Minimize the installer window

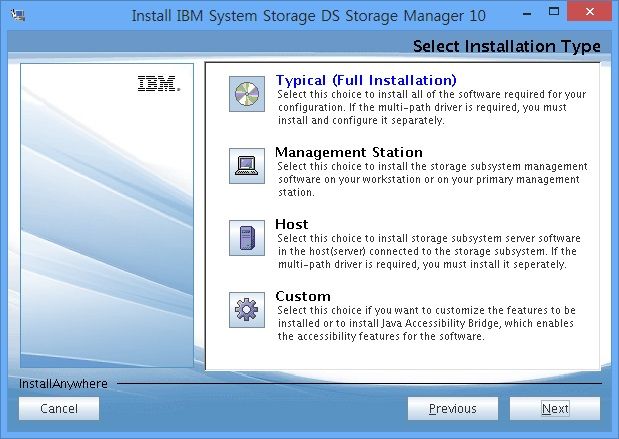click(x=527, y=14)
